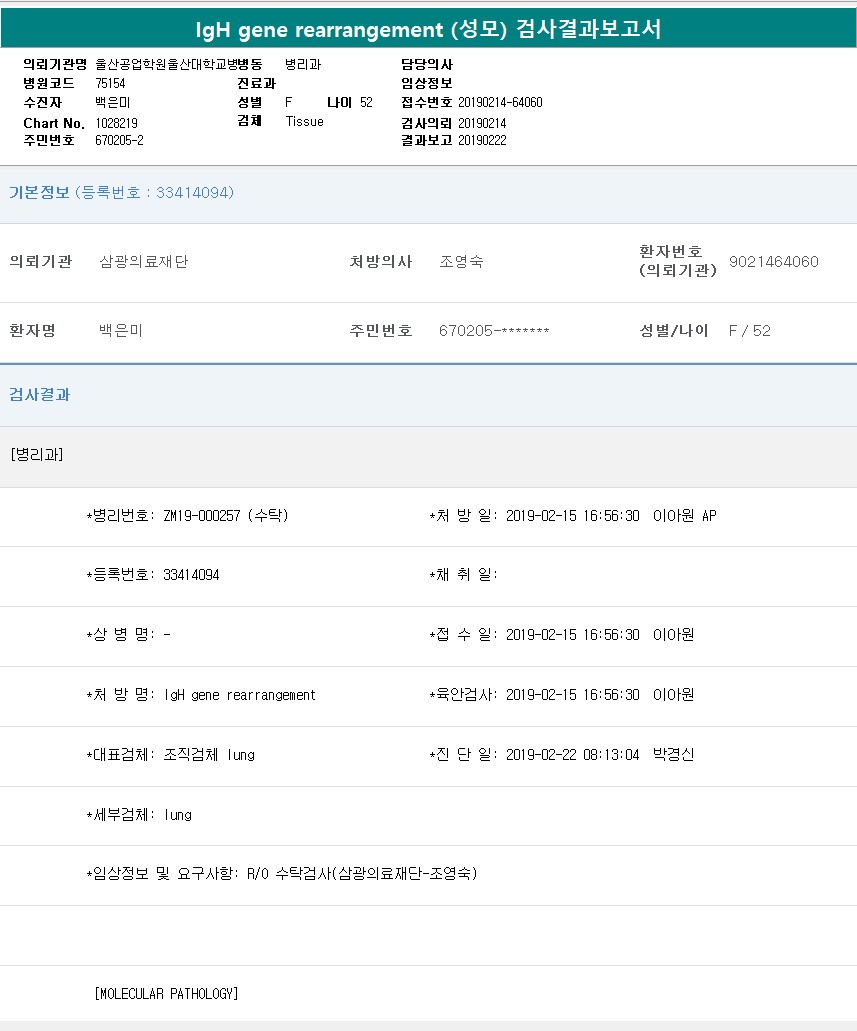Select hospital code value 75154

tap(110, 84)
